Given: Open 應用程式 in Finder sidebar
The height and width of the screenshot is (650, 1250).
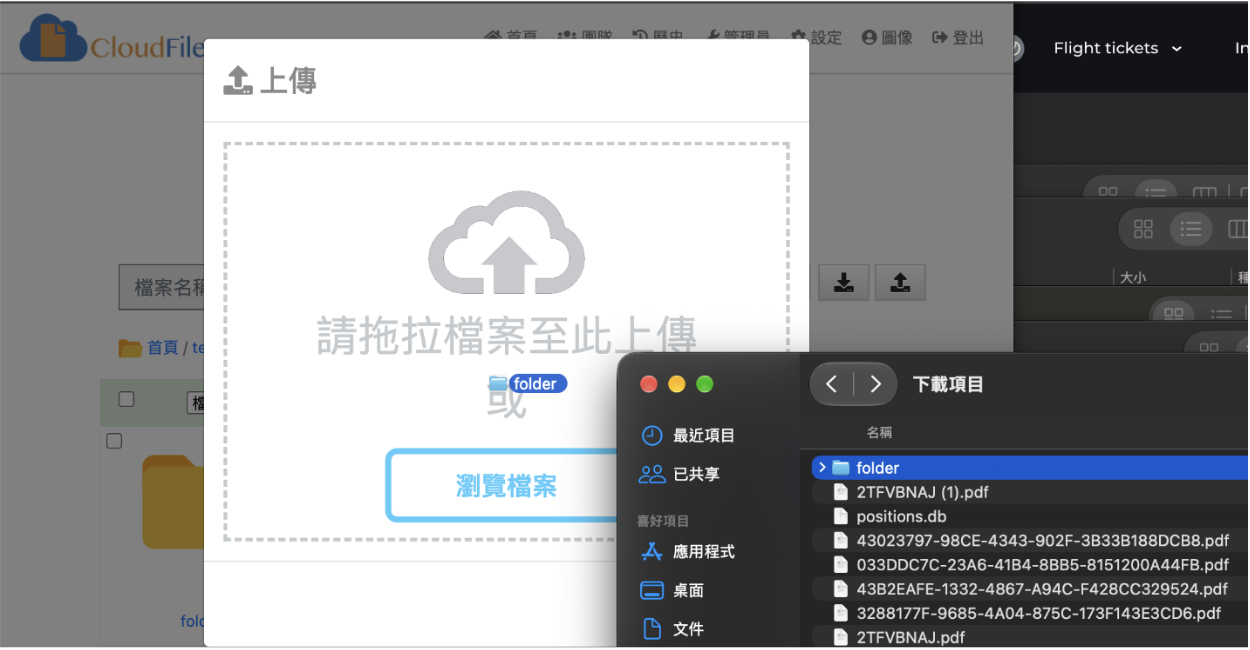Looking at the screenshot, I should (x=688, y=551).
